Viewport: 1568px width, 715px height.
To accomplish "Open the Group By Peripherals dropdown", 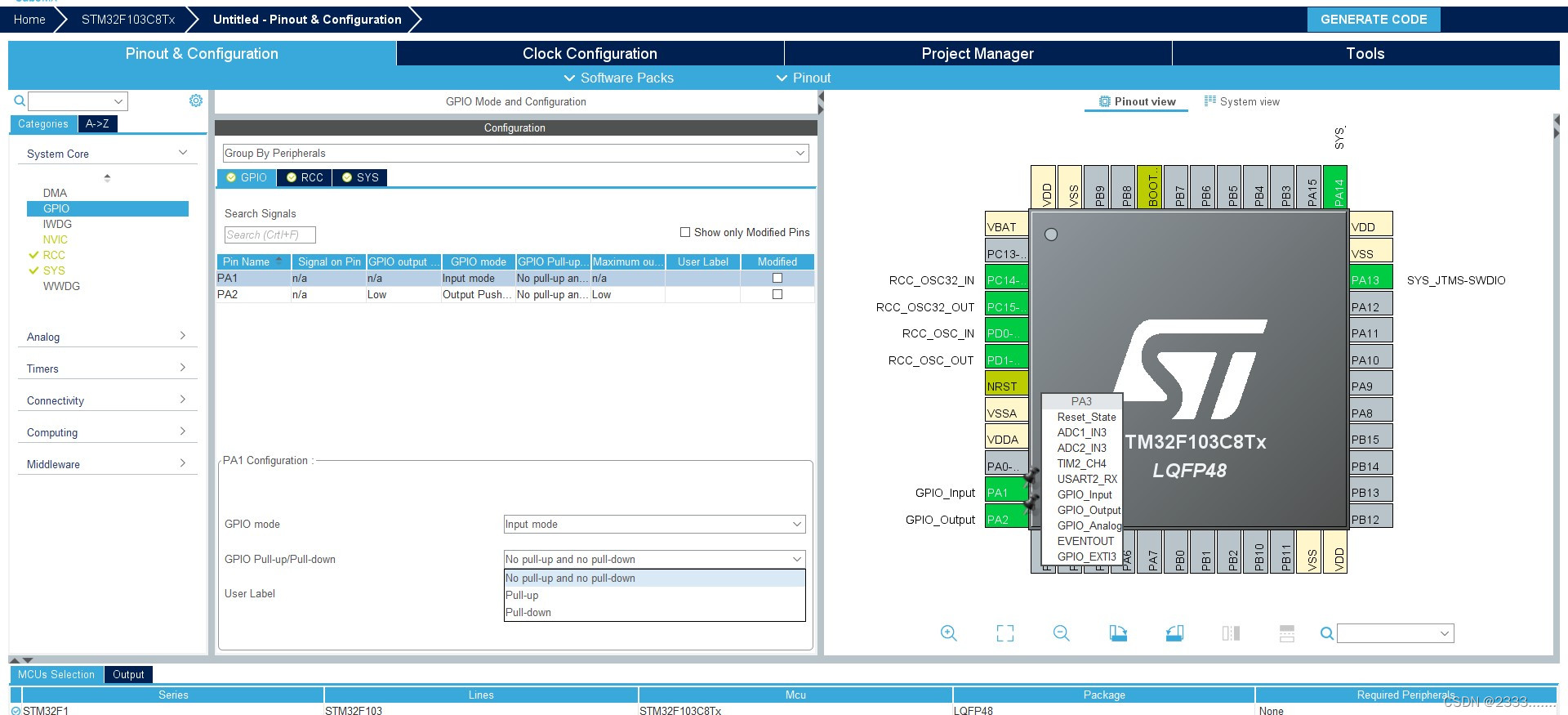I will [515, 153].
